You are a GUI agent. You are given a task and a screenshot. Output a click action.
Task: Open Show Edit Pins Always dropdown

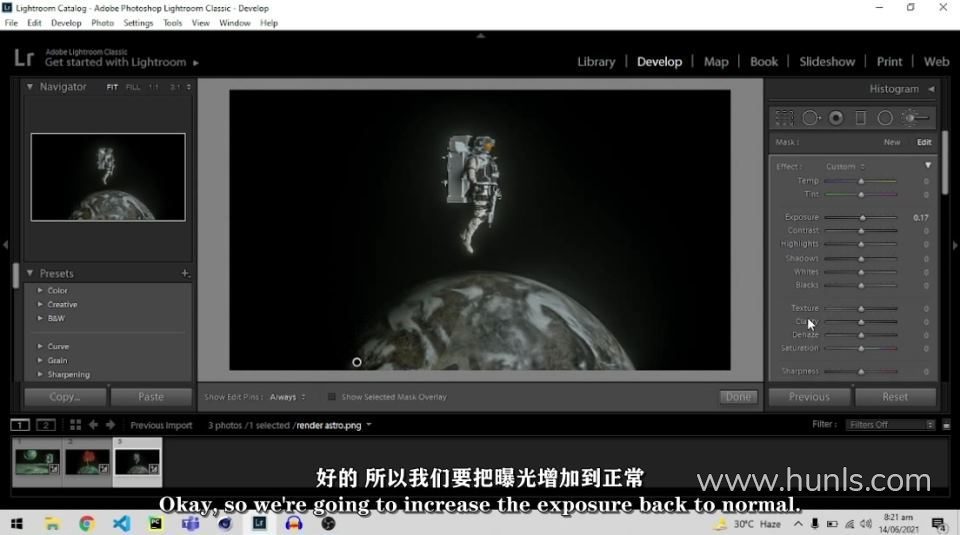point(287,397)
